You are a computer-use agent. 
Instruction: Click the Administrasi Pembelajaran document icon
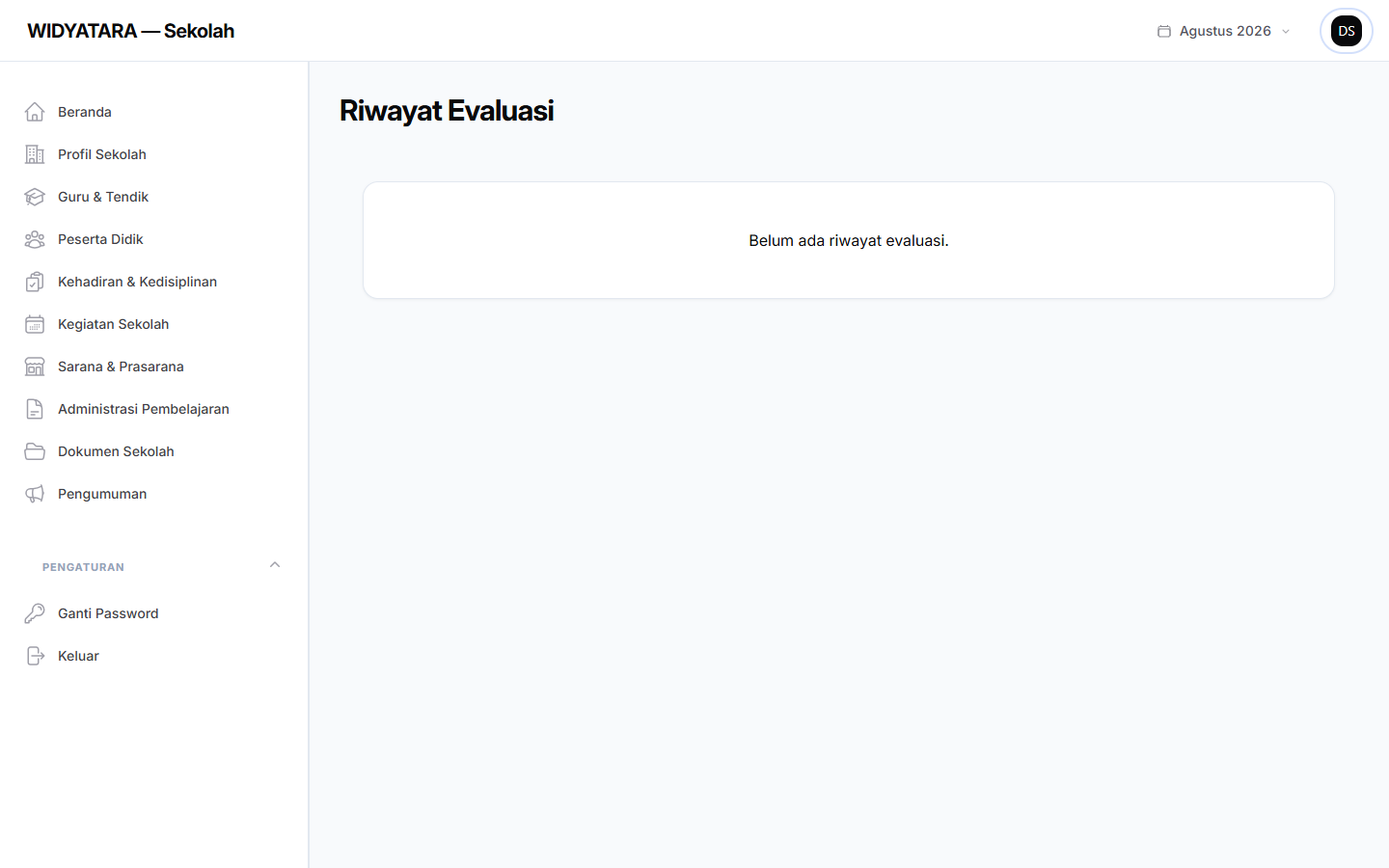(35, 409)
